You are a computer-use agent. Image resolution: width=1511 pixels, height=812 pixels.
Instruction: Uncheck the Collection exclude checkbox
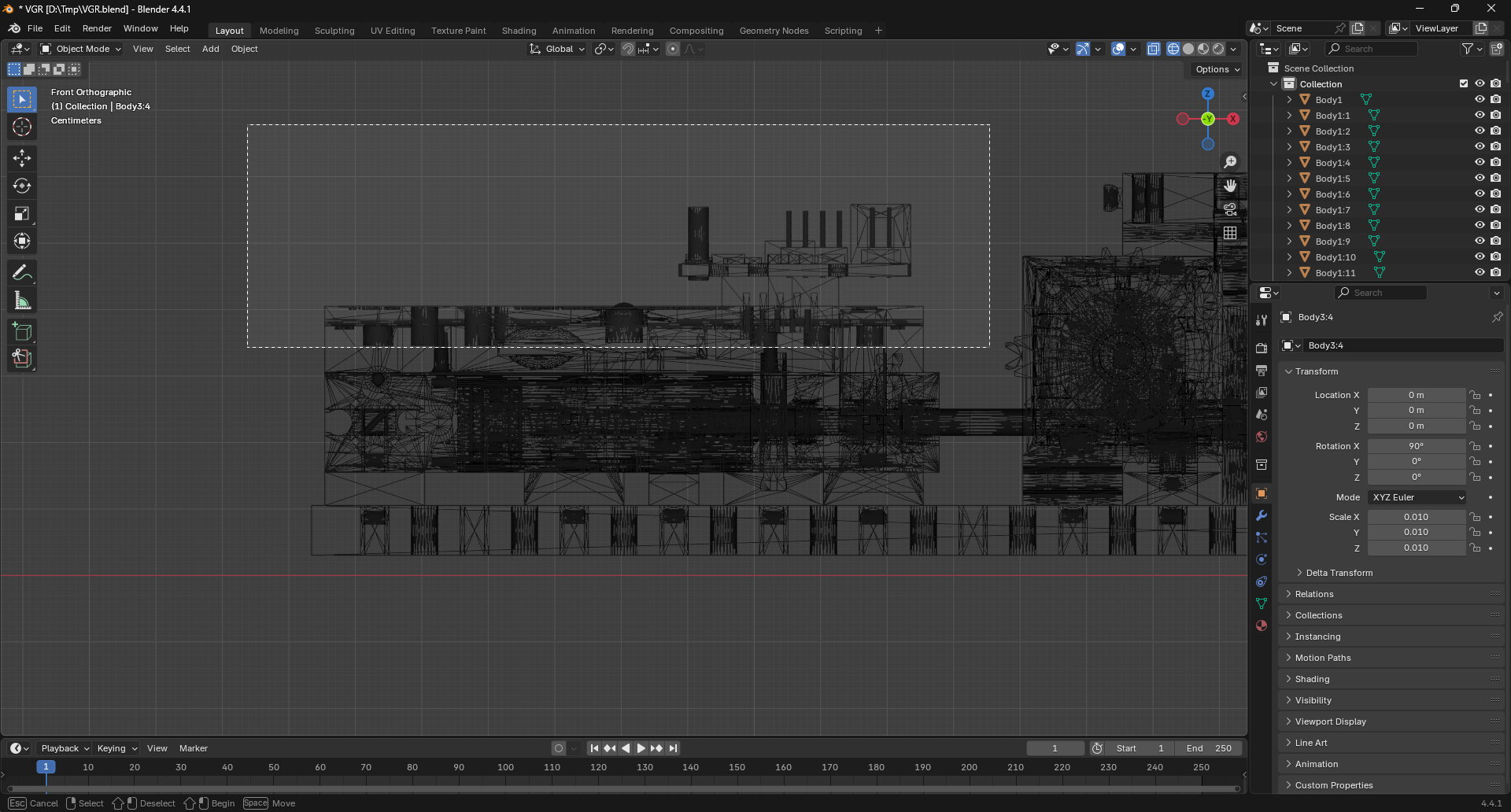point(1464,84)
